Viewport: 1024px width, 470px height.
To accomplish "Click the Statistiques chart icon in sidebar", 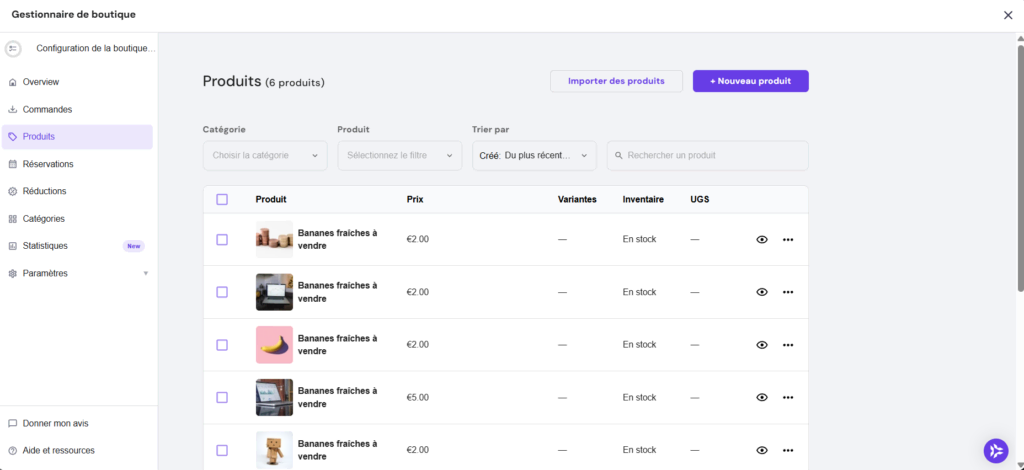I will point(12,245).
